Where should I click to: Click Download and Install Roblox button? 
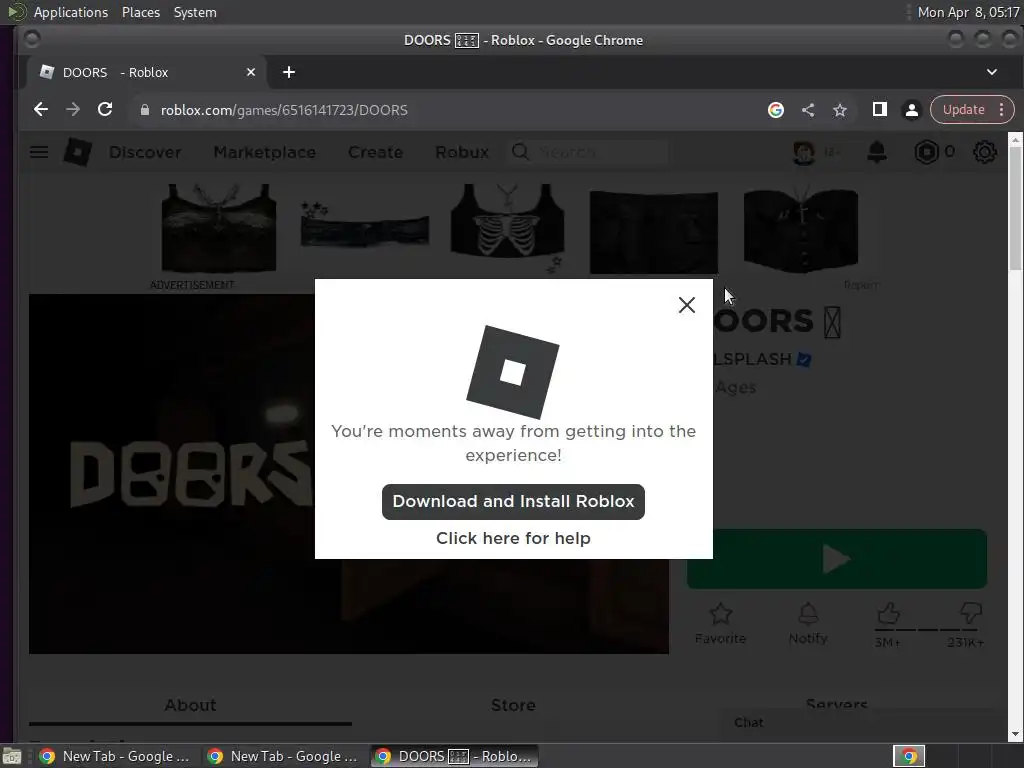point(513,502)
